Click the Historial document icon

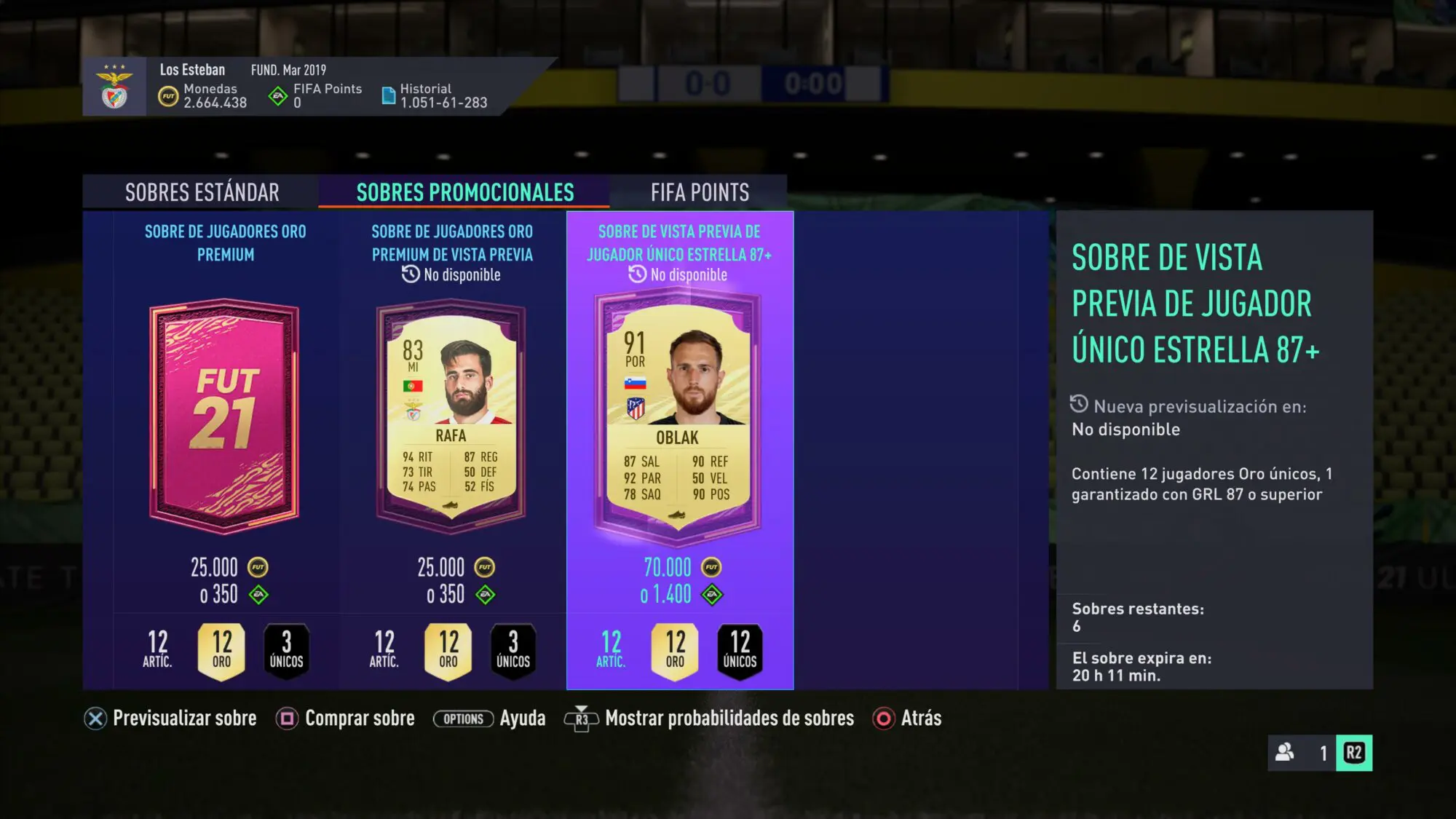[x=389, y=96]
